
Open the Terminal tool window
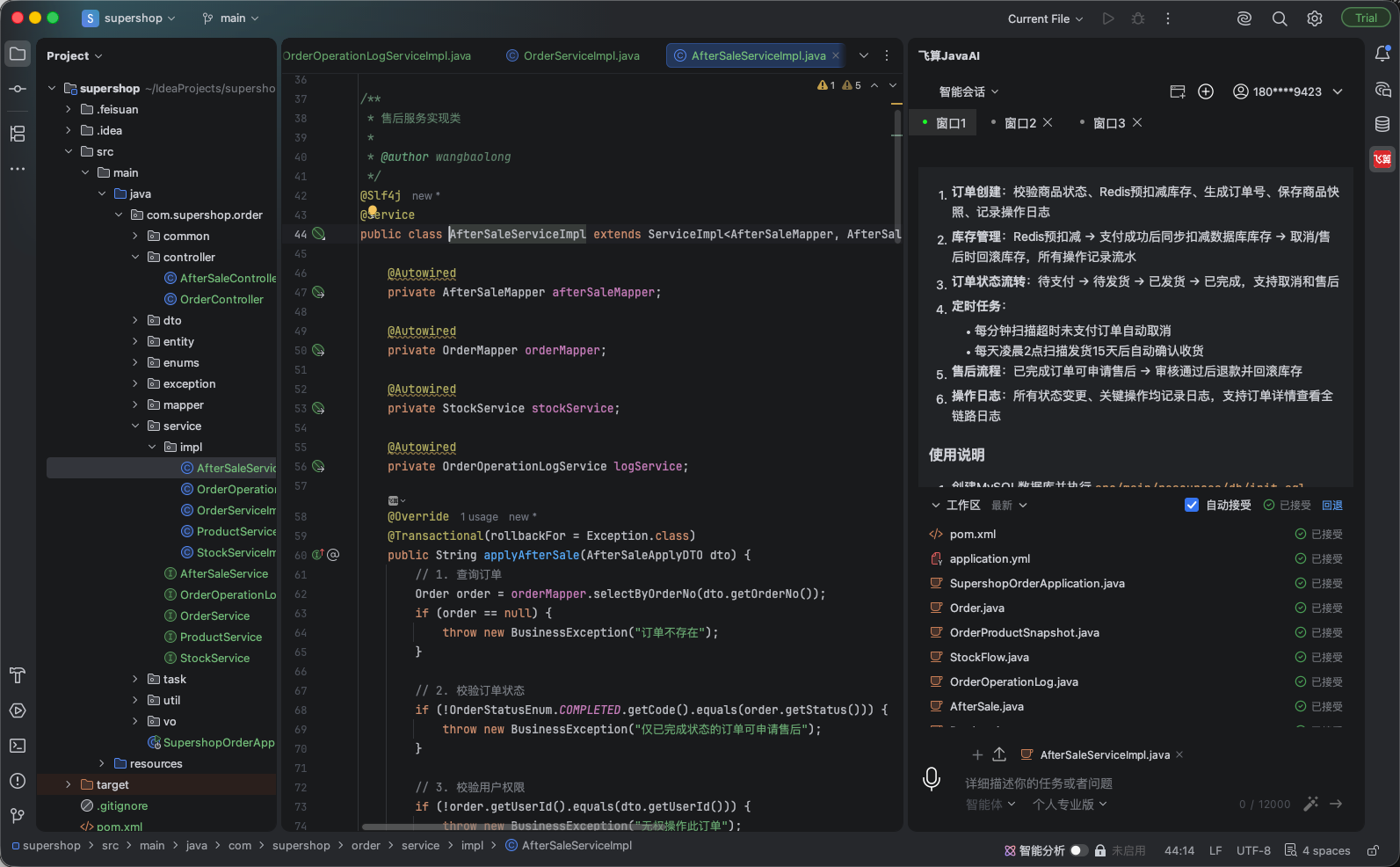18,746
